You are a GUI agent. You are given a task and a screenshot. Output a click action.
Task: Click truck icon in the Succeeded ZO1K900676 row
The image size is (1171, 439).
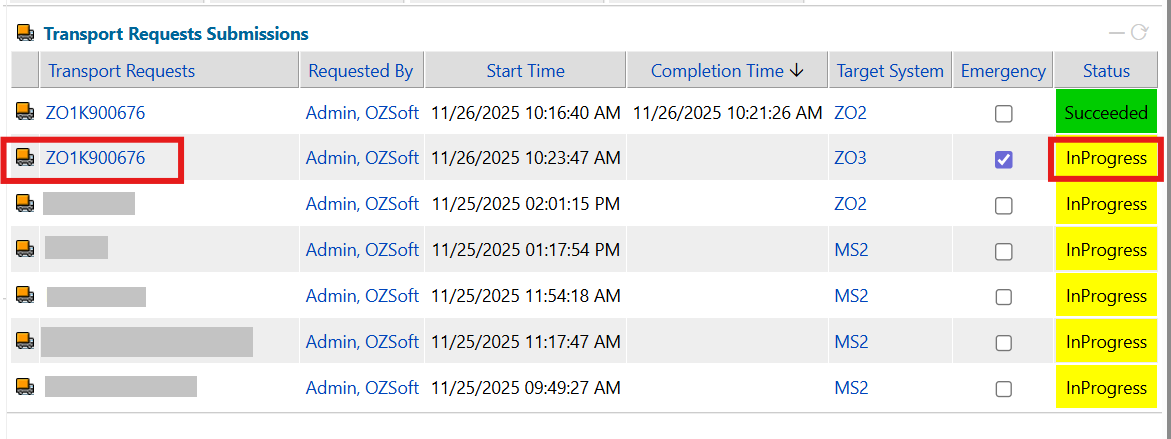pyautogui.click(x=24, y=112)
